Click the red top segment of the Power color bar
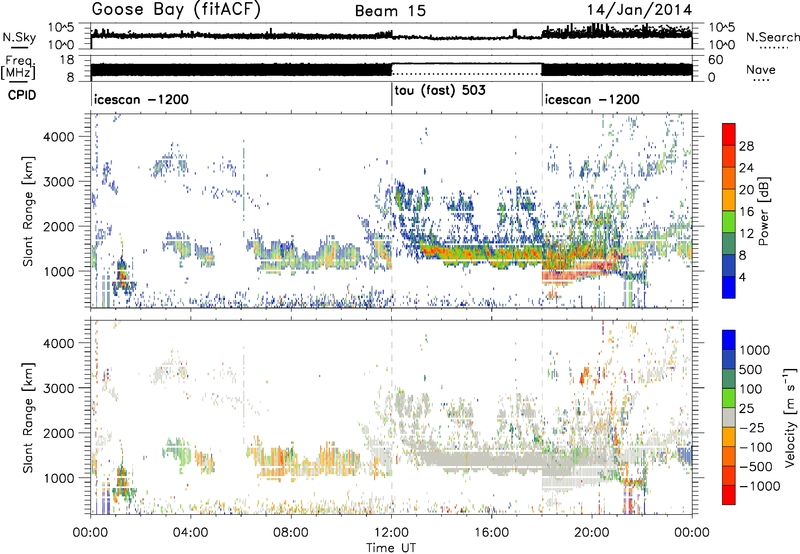800x554 pixels. click(x=729, y=135)
